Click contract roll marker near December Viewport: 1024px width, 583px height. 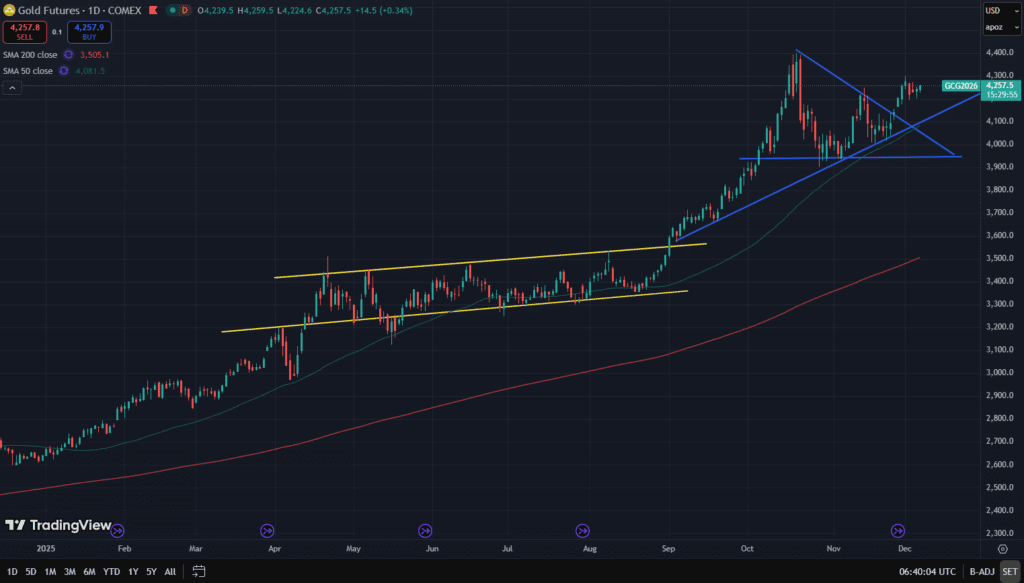[897, 530]
